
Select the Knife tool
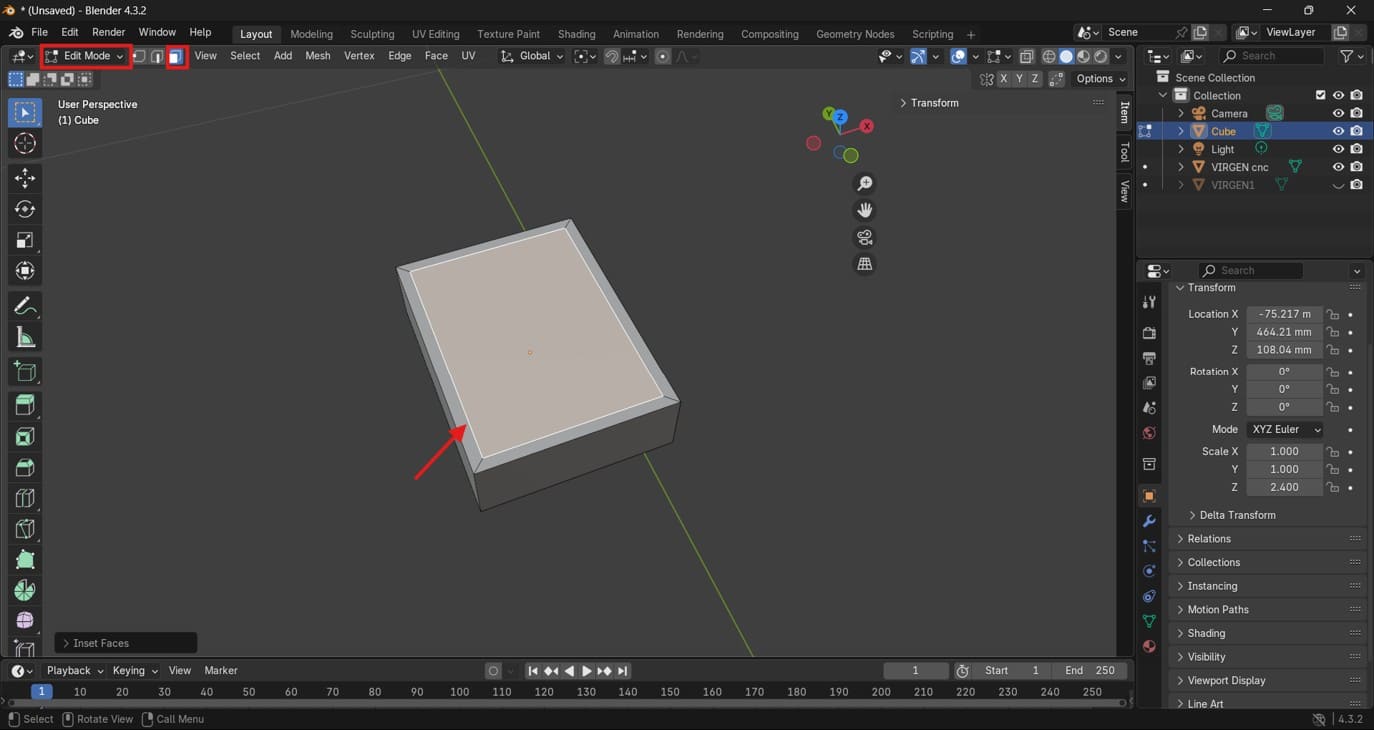click(25, 529)
